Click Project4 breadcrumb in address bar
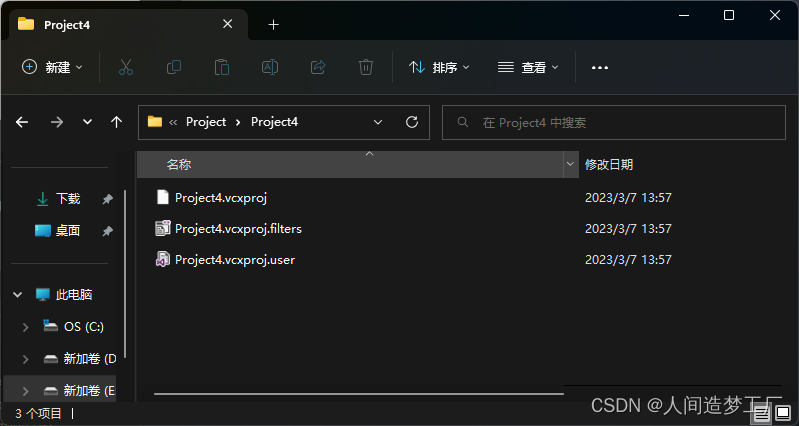Screen dimensions: 799x426 pyautogui.click(x=274, y=122)
